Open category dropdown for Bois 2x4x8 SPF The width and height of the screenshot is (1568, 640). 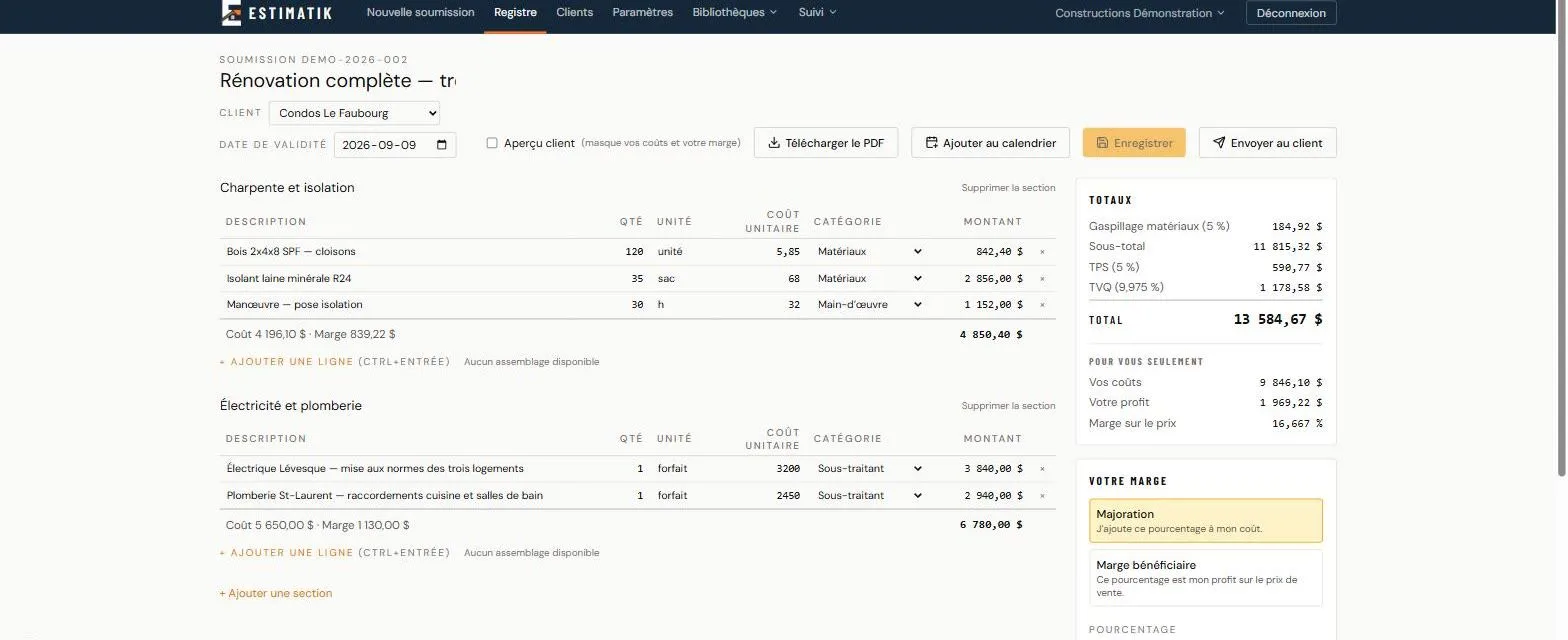[x=870, y=252]
